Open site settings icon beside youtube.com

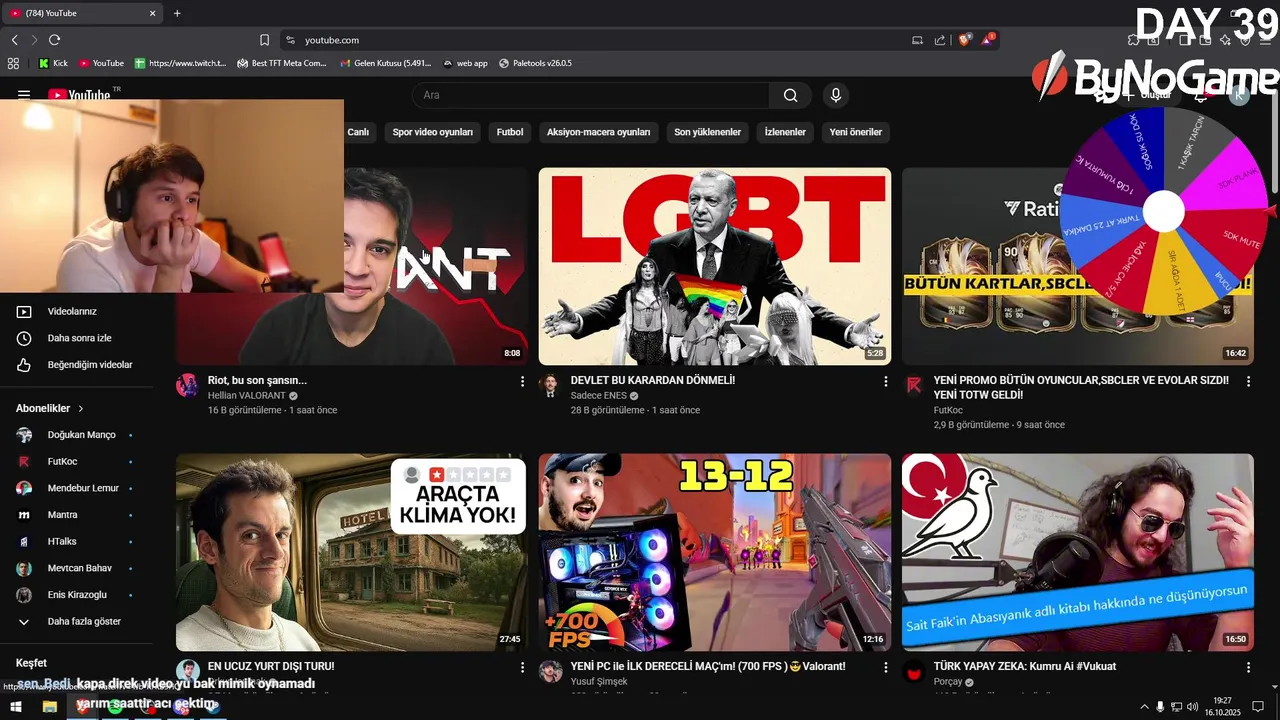tap(290, 40)
